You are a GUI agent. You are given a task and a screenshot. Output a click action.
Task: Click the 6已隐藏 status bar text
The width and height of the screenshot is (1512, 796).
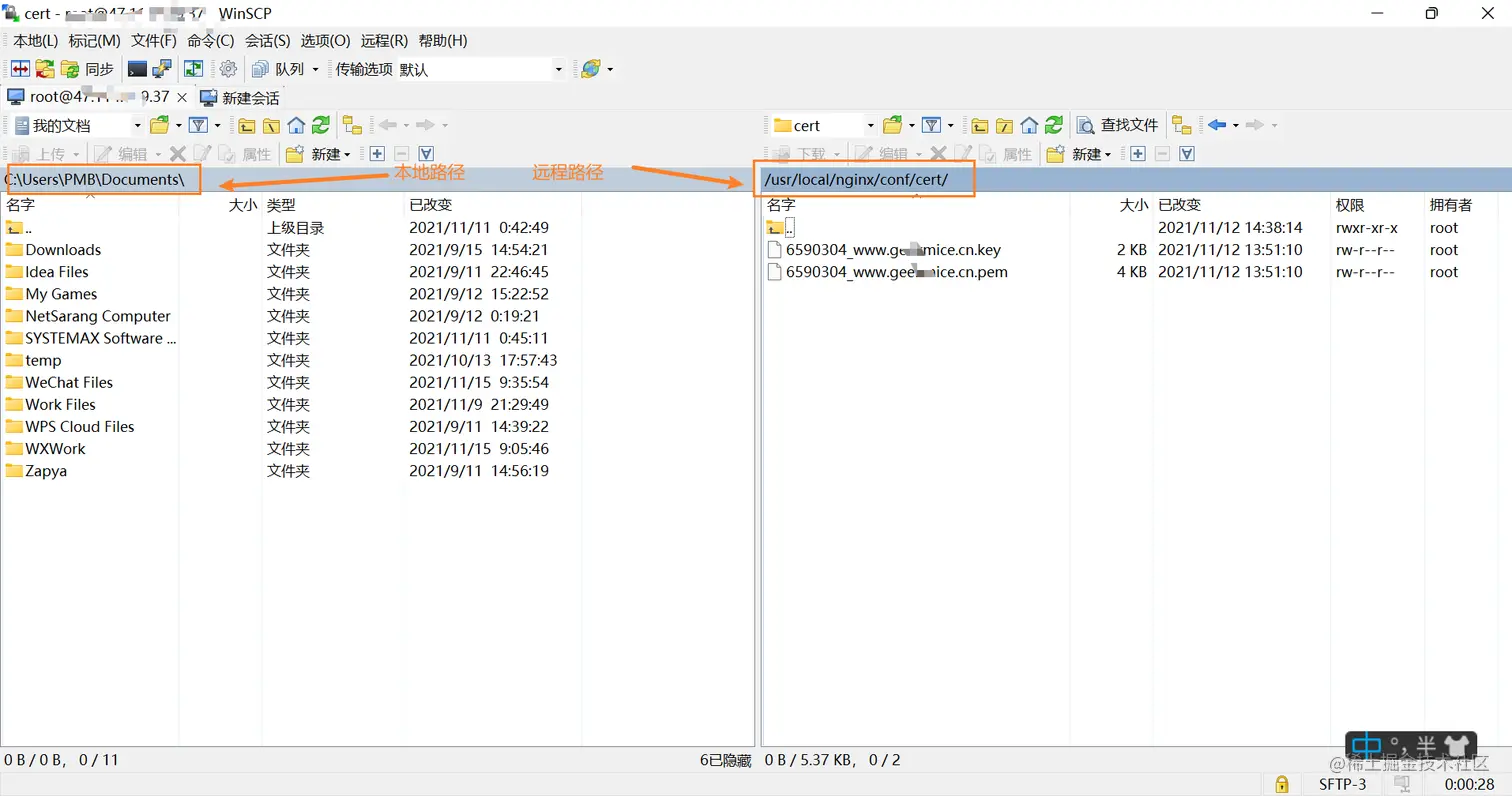click(725, 760)
